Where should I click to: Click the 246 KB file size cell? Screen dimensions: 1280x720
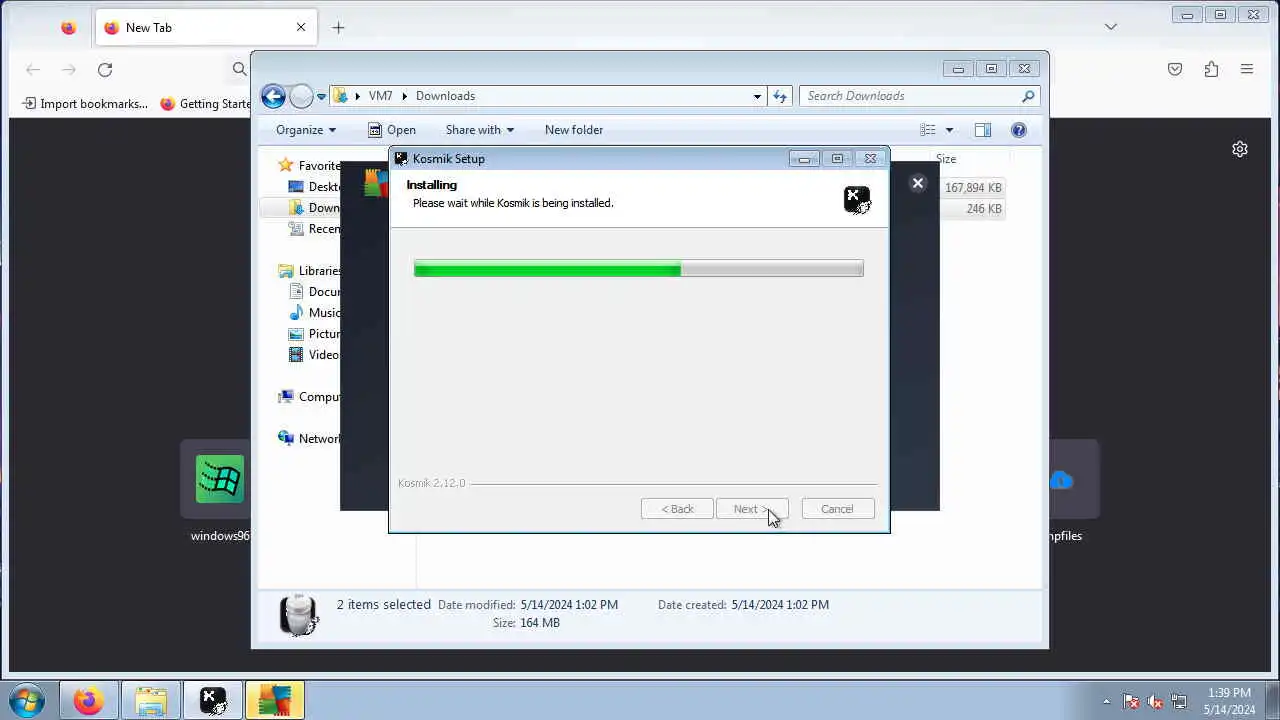(984, 209)
